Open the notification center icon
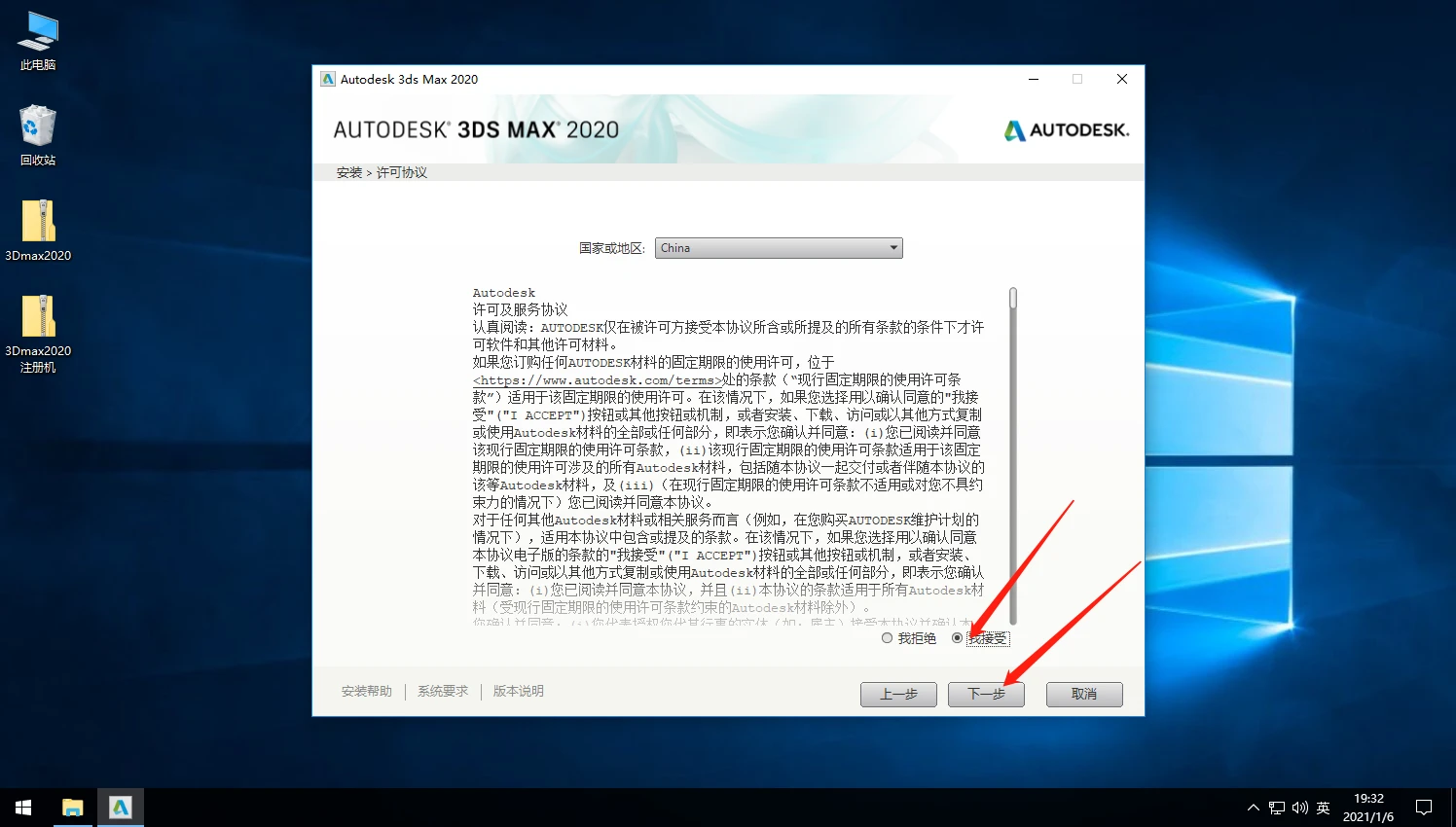The image size is (1456, 827). (1424, 808)
